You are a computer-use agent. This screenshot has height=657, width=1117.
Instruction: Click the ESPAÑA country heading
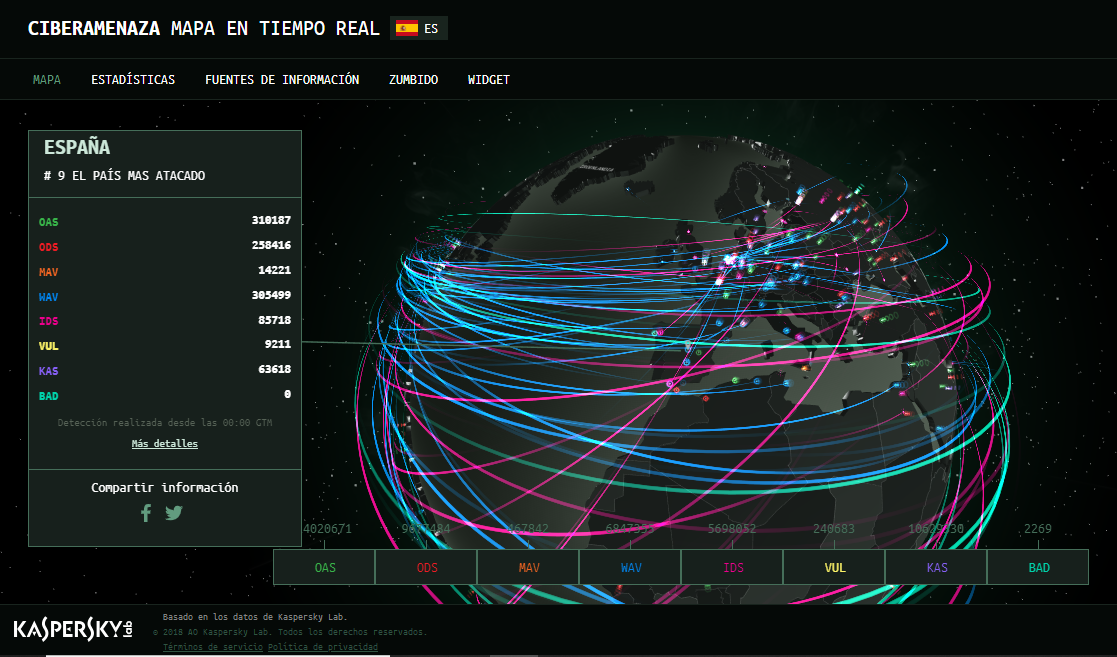[x=77, y=148]
